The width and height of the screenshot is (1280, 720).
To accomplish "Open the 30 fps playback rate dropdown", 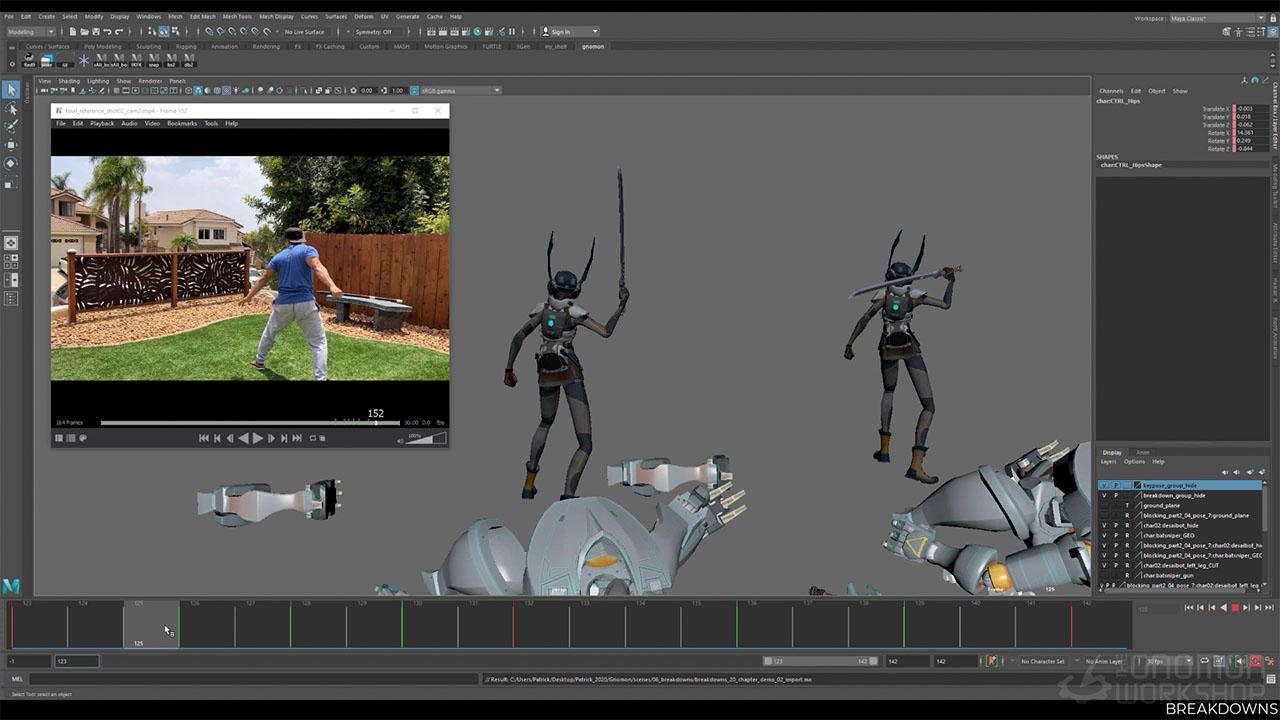I will tap(1166, 661).
